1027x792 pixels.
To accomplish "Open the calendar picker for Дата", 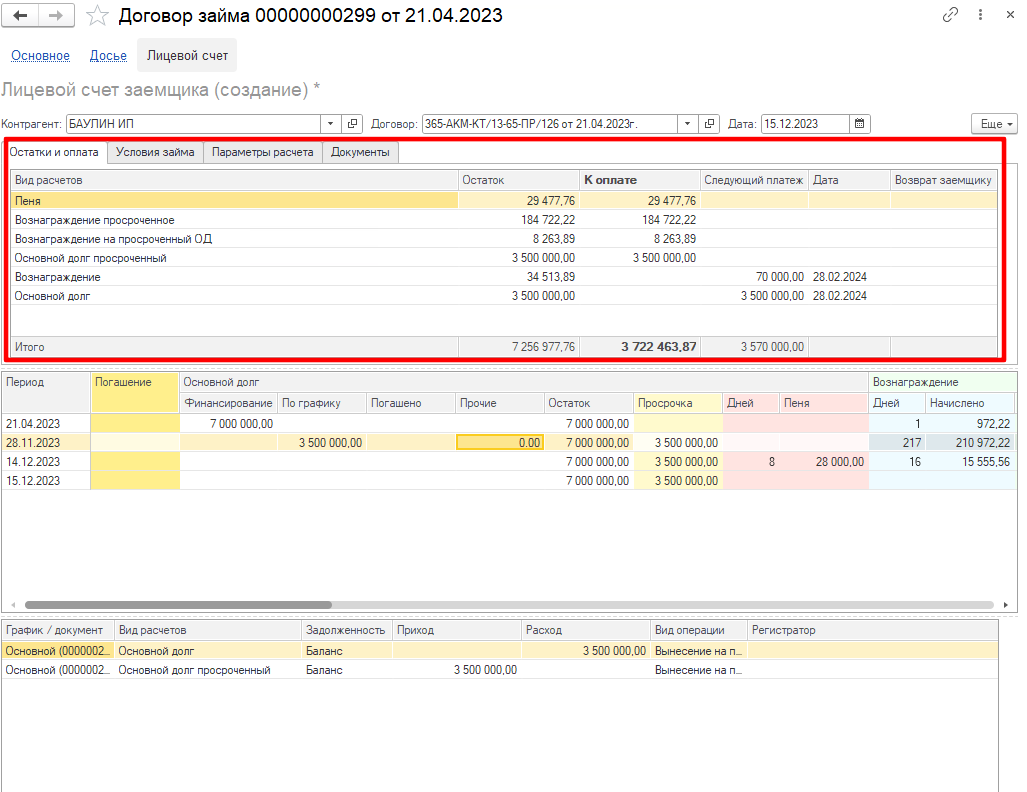I will coord(859,124).
